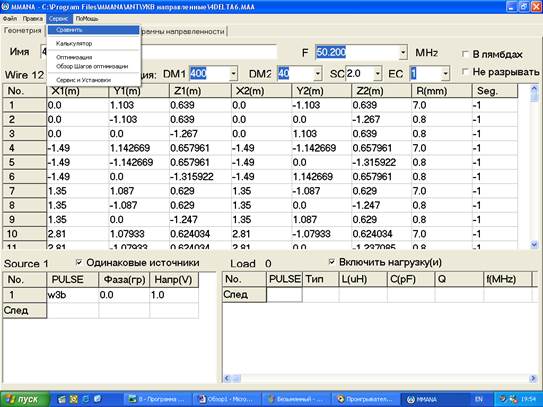Select the Y1 cell 1.142669 in row 4
Viewport: 543px width, 407px height.
click(x=139, y=148)
